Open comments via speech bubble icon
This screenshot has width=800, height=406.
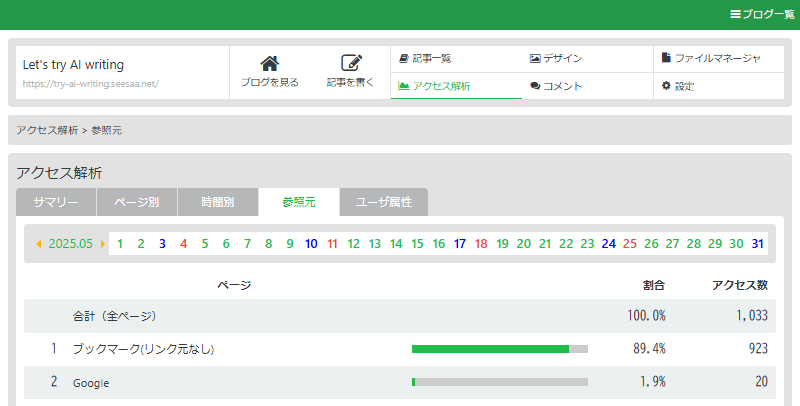coord(535,86)
